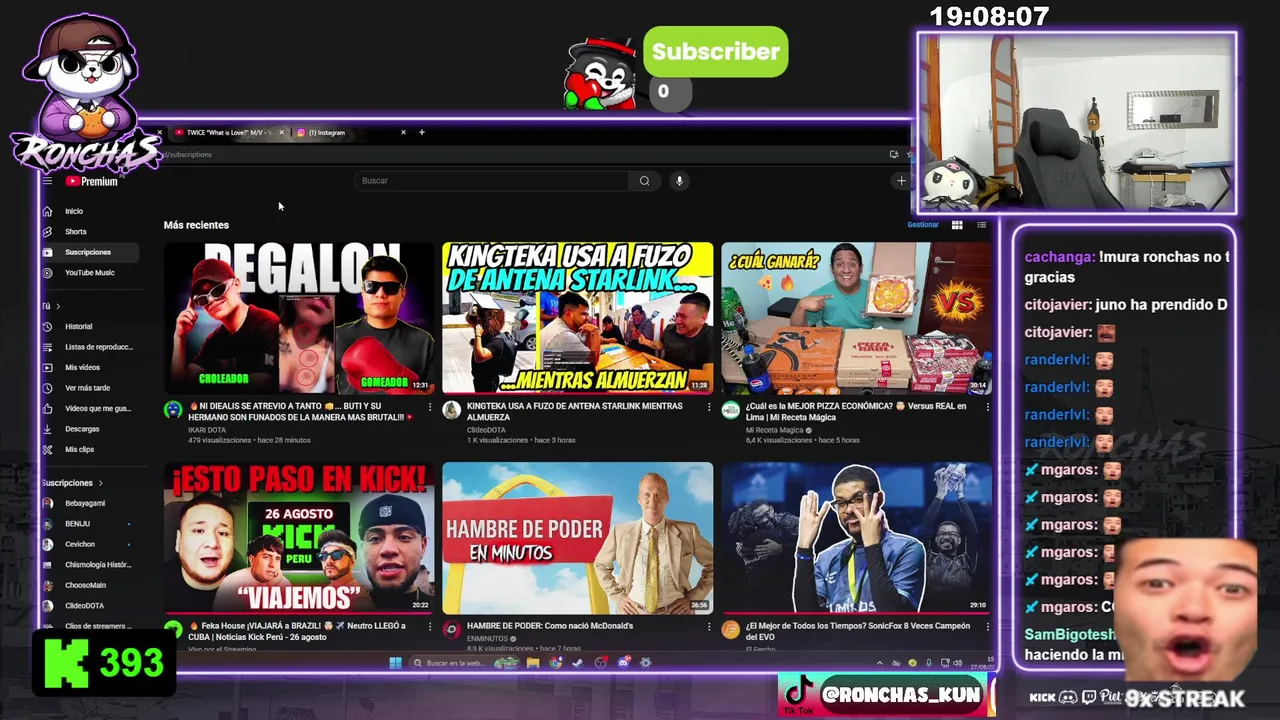Open KINGTEKA USA A FUZO video title
The image size is (1280, 720).
click(x=575, y=411)
